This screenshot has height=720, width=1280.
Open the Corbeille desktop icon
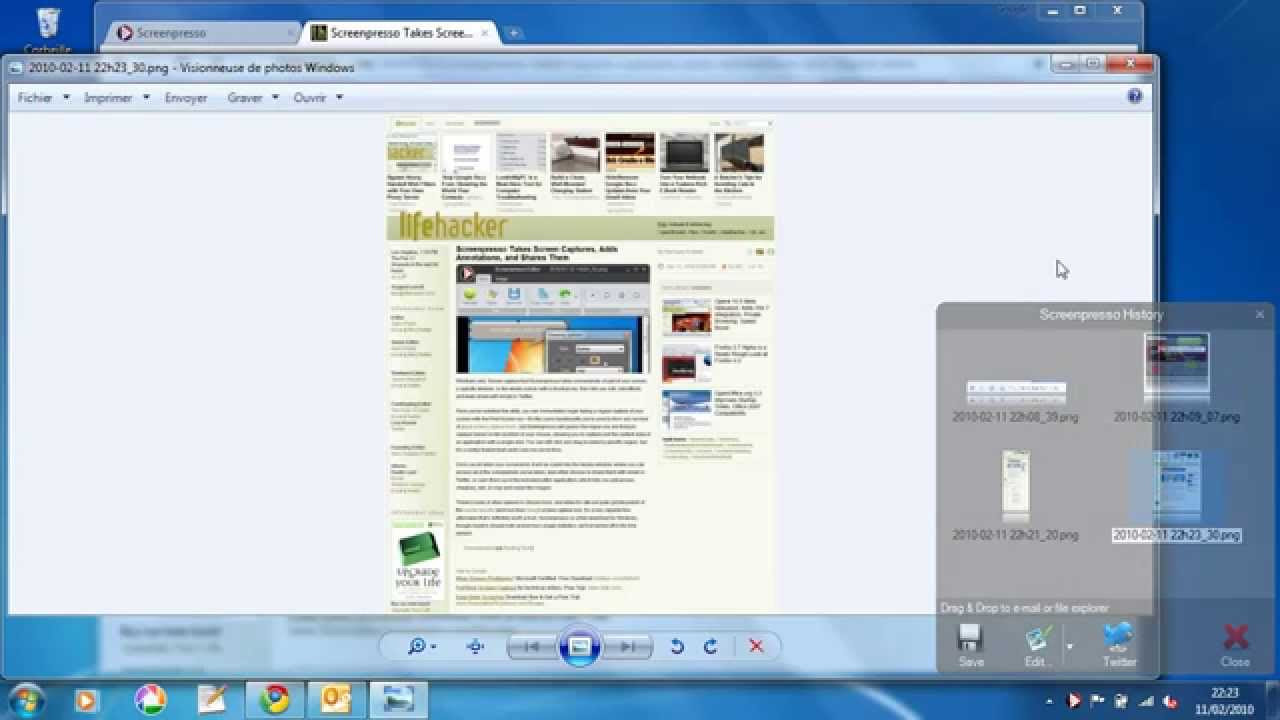tap(47, 30)
